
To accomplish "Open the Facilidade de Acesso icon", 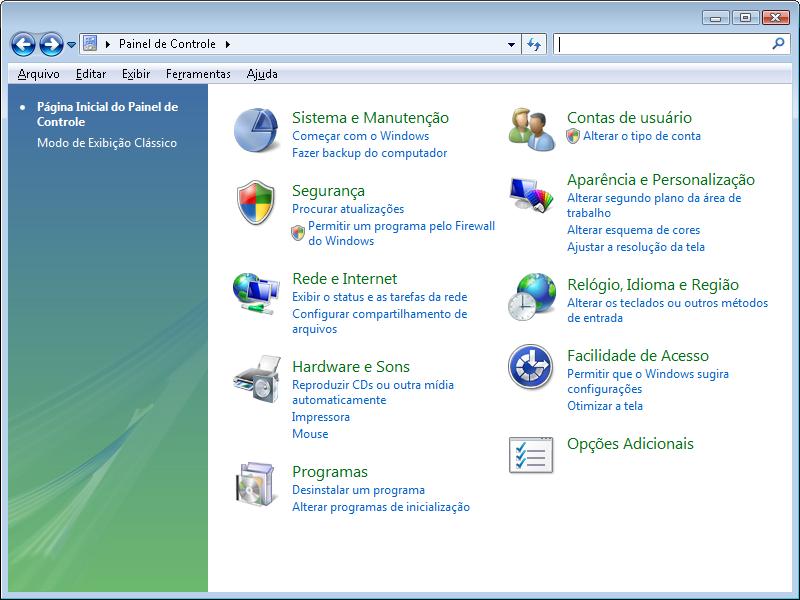I will [532, 368].
